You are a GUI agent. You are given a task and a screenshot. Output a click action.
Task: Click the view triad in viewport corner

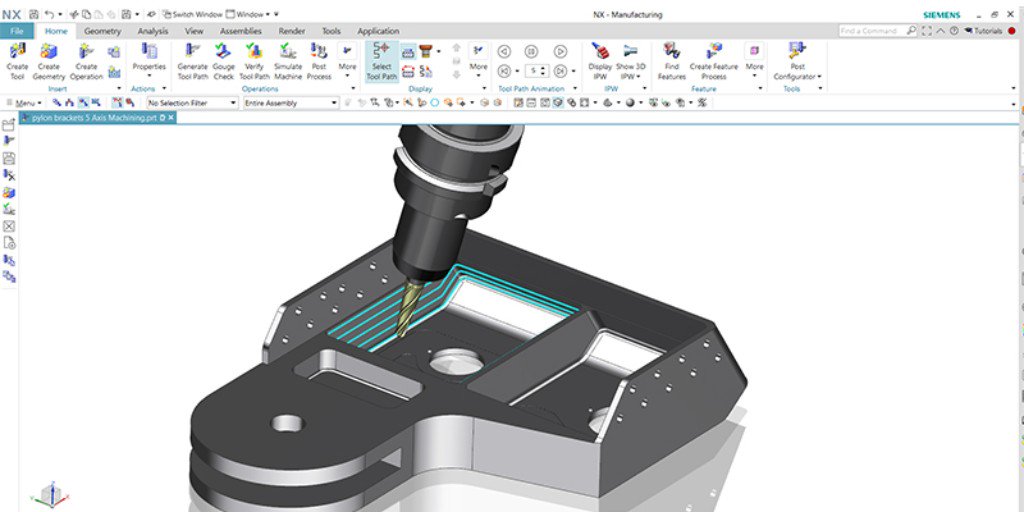[x=51, y=494]
